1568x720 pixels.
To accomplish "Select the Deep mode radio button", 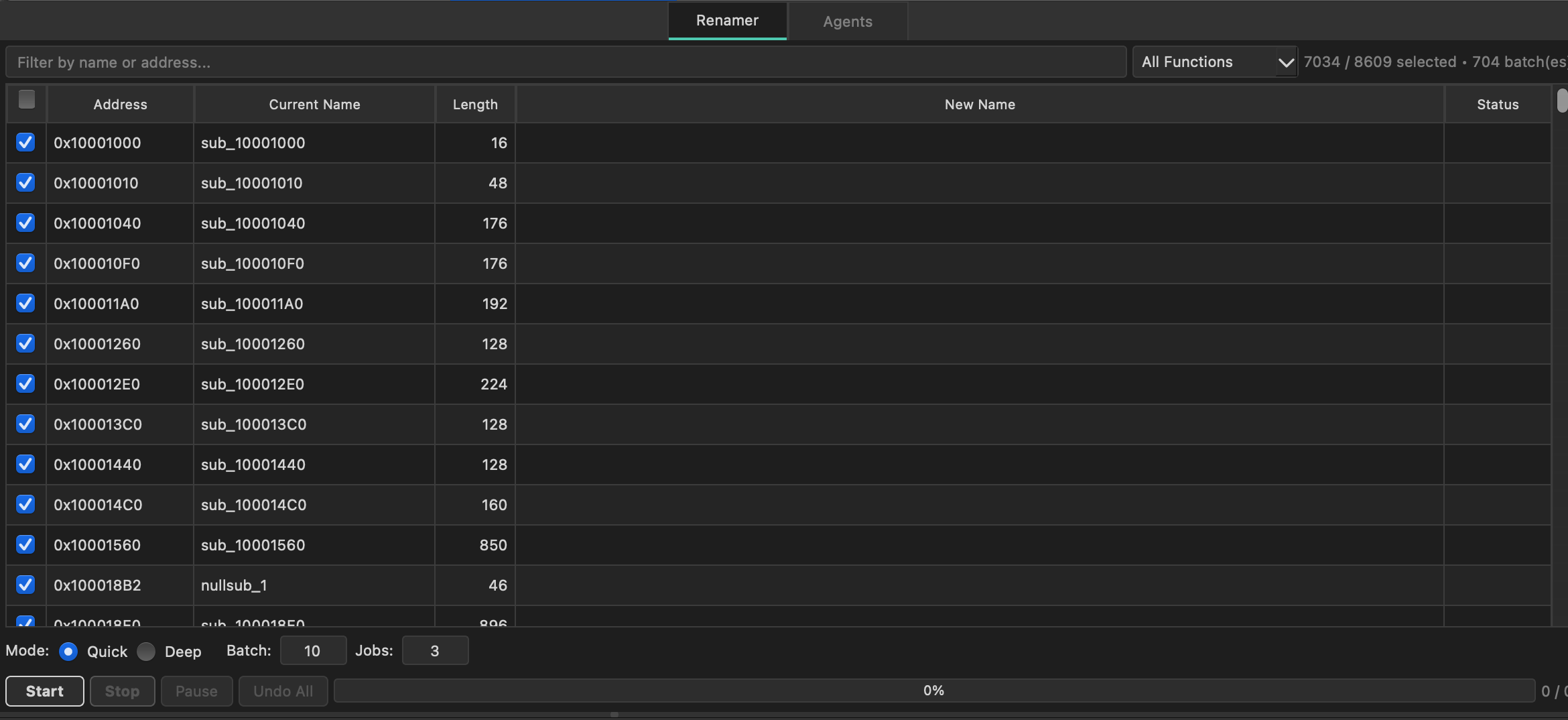I will click(x=147, y=651).
